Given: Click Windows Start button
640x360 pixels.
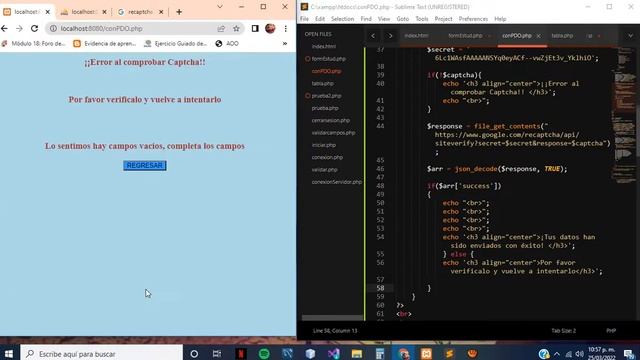Looking at the screenshot, I should pyautogui.click(x=9, y=353).
